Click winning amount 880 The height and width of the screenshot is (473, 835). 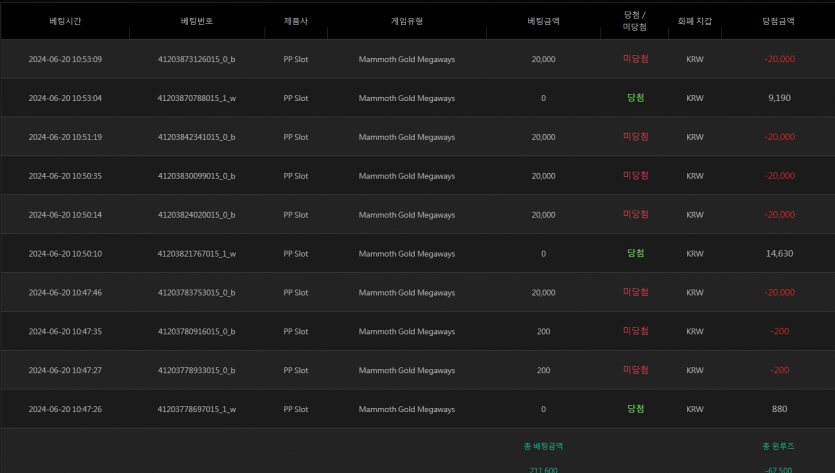tap(779, 409)
